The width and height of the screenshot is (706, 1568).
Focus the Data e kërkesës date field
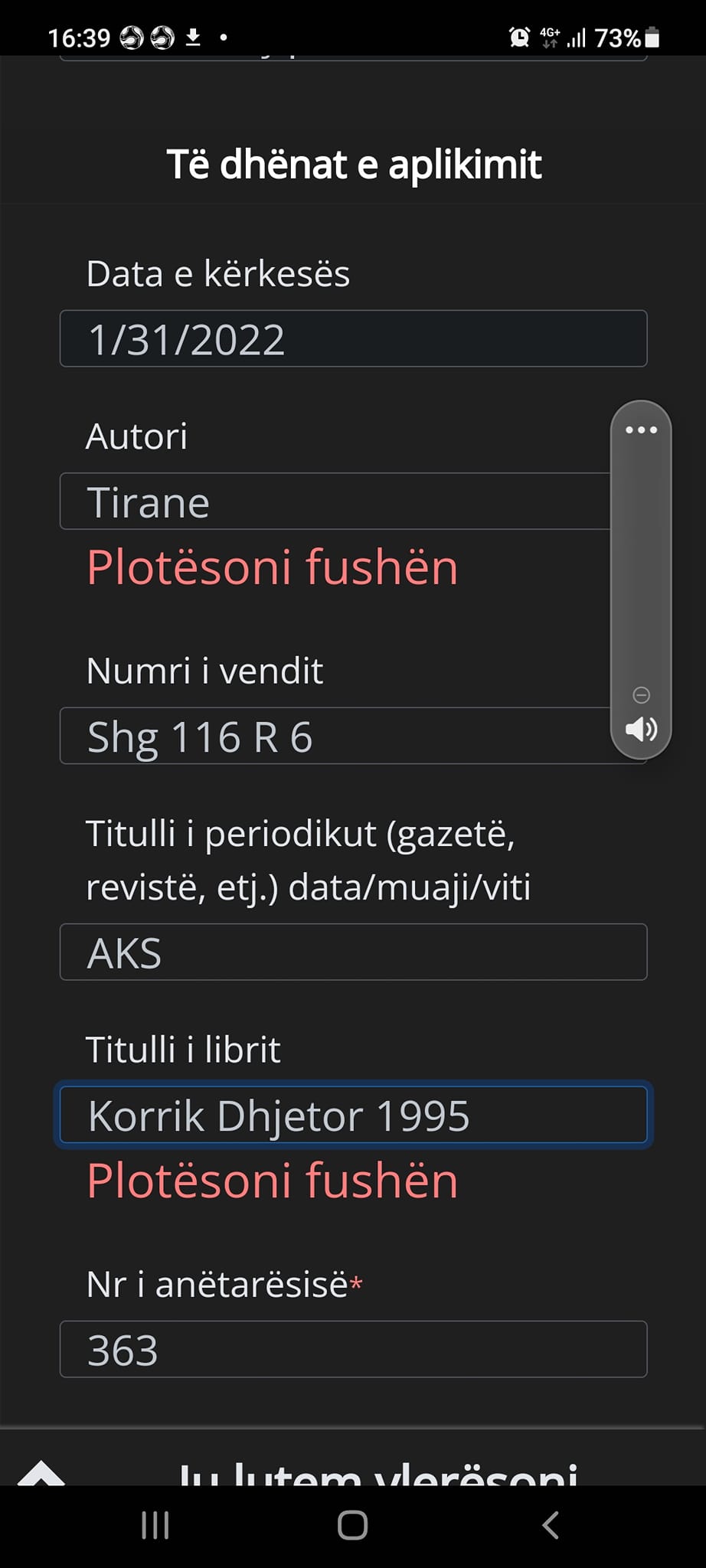353,338
